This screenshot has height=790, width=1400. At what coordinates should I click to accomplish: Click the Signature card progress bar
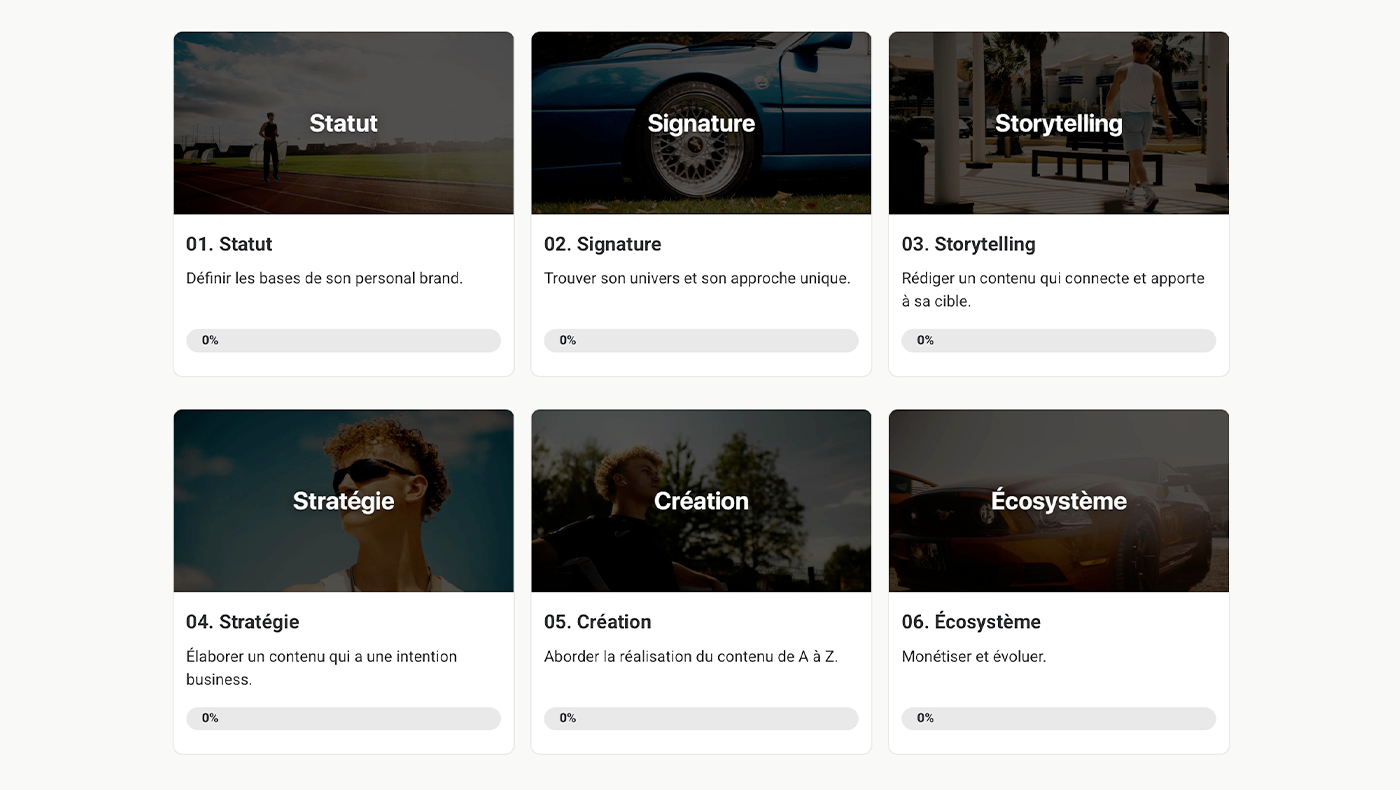coord(700,340)
